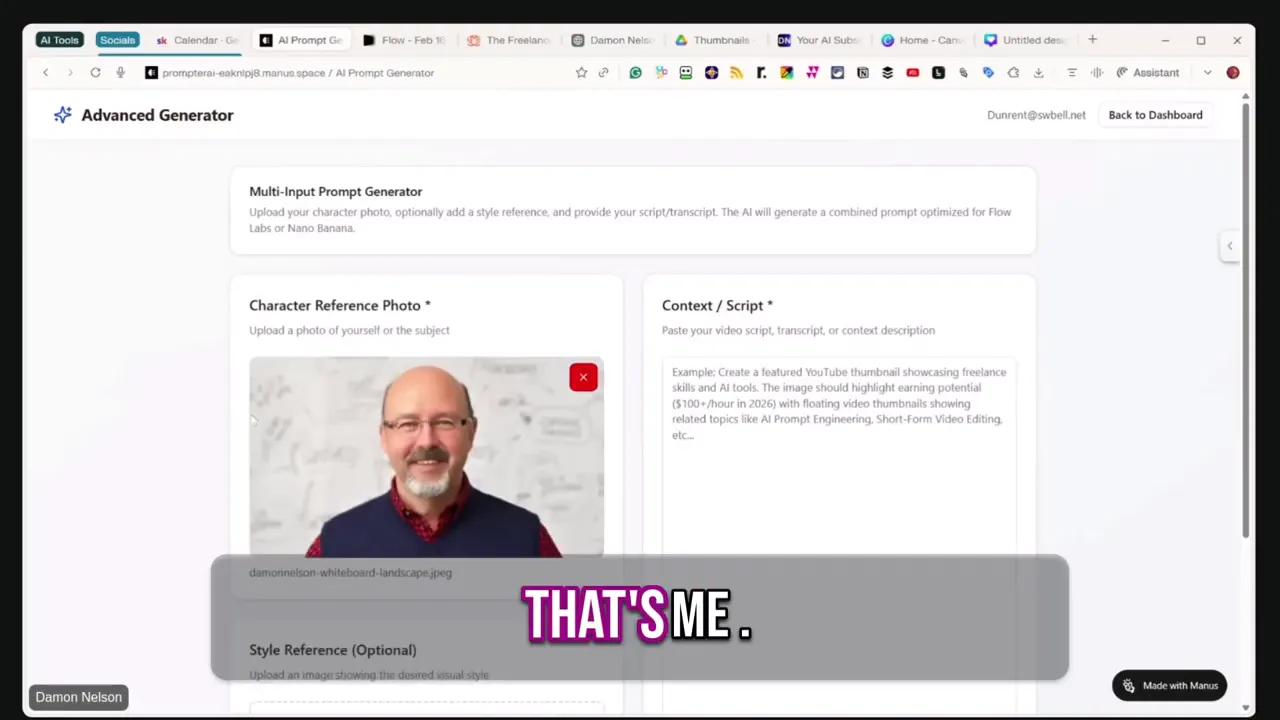Open the extensions puzzle-piece icon
The width and height of the screenshot is (1280, 720).
click(1013, 73)
